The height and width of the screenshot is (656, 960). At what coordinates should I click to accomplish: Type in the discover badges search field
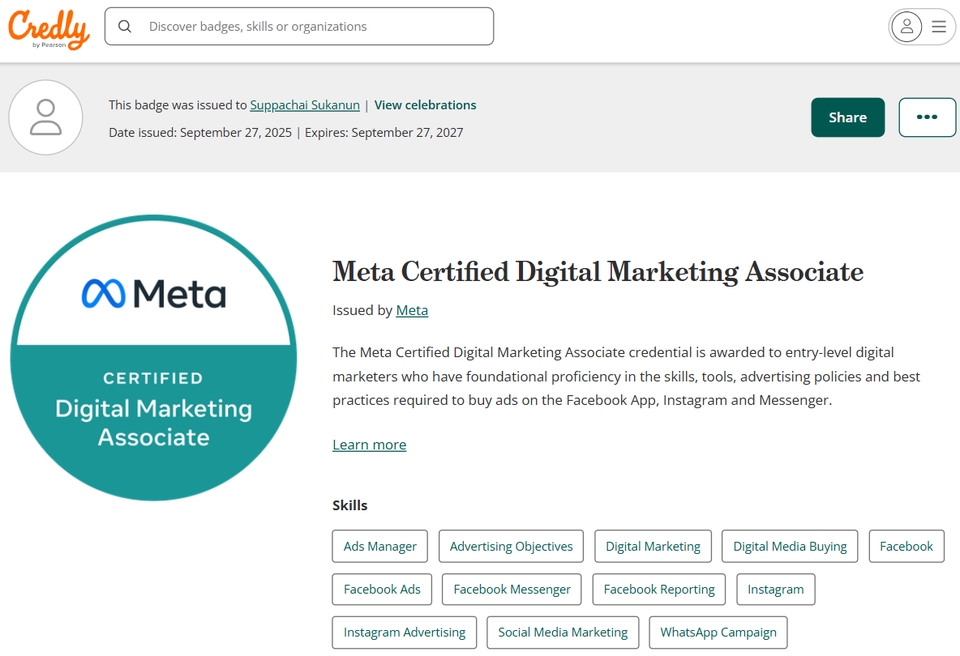pos(310,27)
